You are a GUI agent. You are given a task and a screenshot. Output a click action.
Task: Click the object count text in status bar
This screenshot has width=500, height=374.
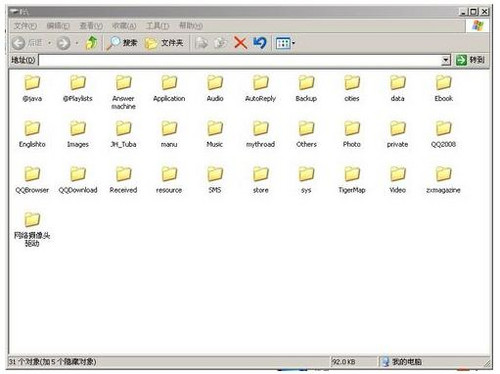pos(52,362)
